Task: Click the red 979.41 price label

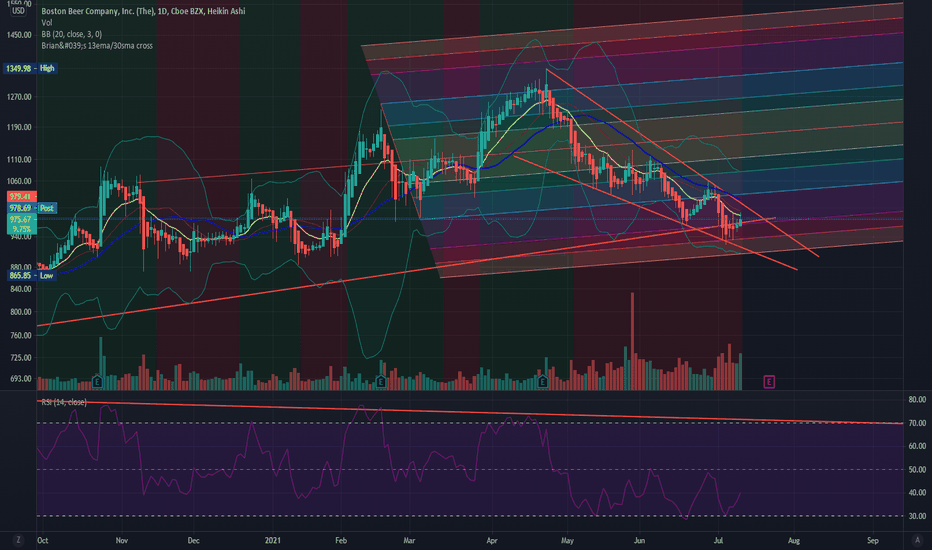Action: click(21, 196)
